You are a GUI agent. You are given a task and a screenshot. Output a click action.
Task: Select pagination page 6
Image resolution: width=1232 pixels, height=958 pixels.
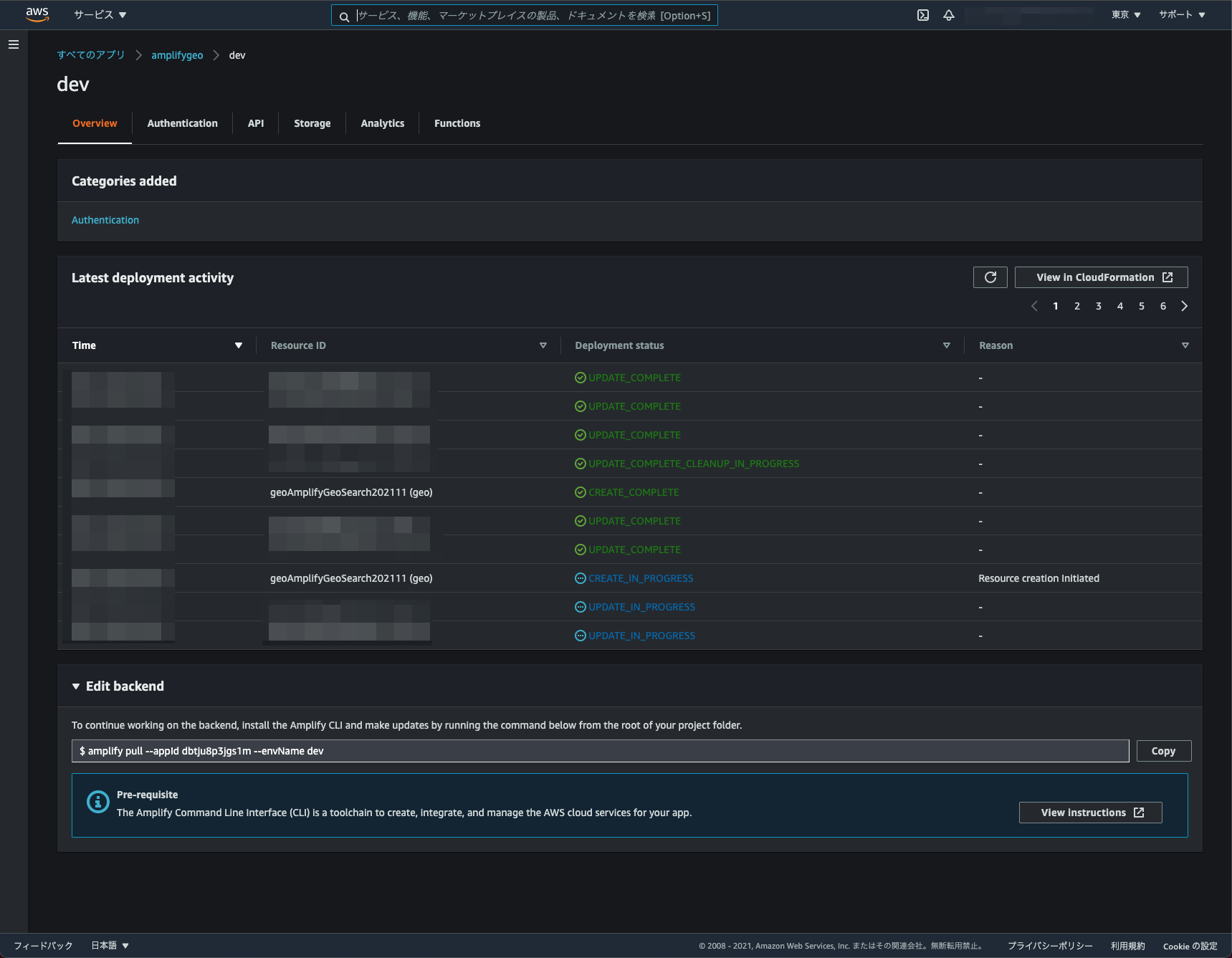1163,306
